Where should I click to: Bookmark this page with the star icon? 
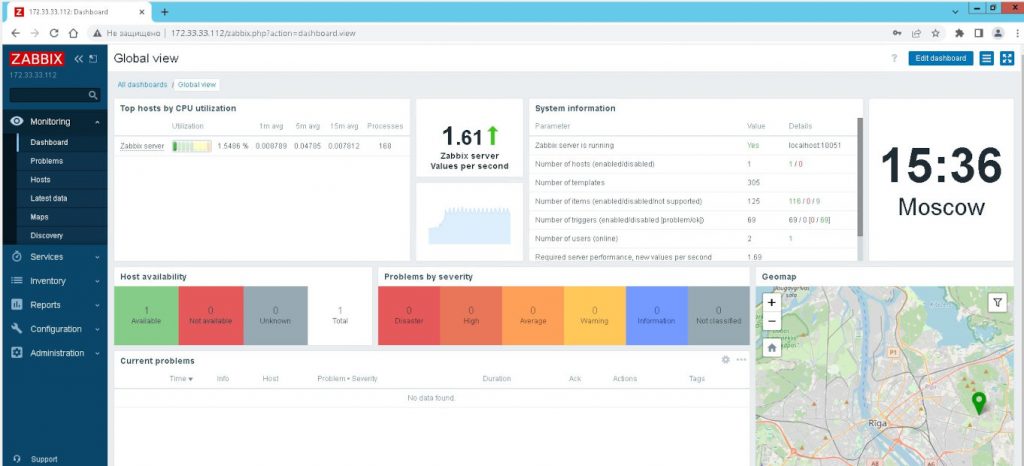[x=933, y=32]
